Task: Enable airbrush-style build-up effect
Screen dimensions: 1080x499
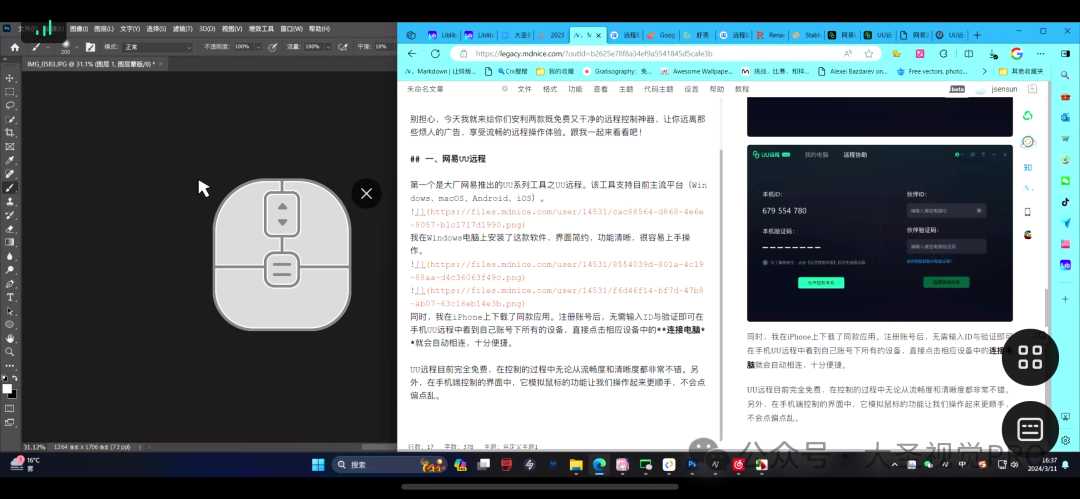Action: tap(343, 47)
